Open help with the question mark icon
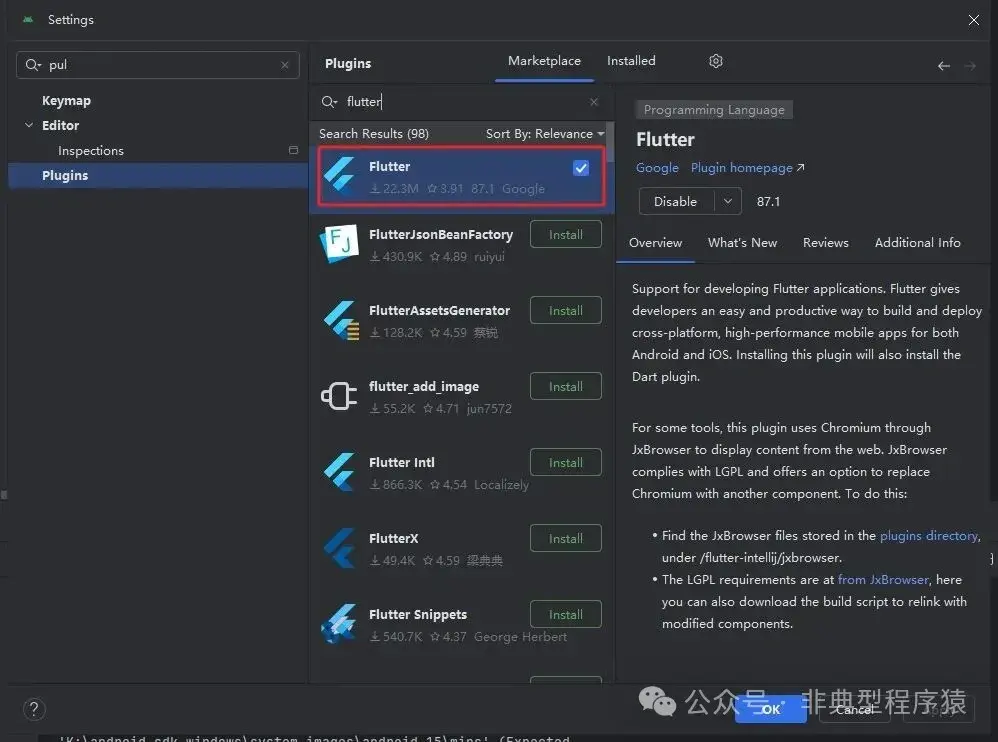 click(x=34, y=709)
